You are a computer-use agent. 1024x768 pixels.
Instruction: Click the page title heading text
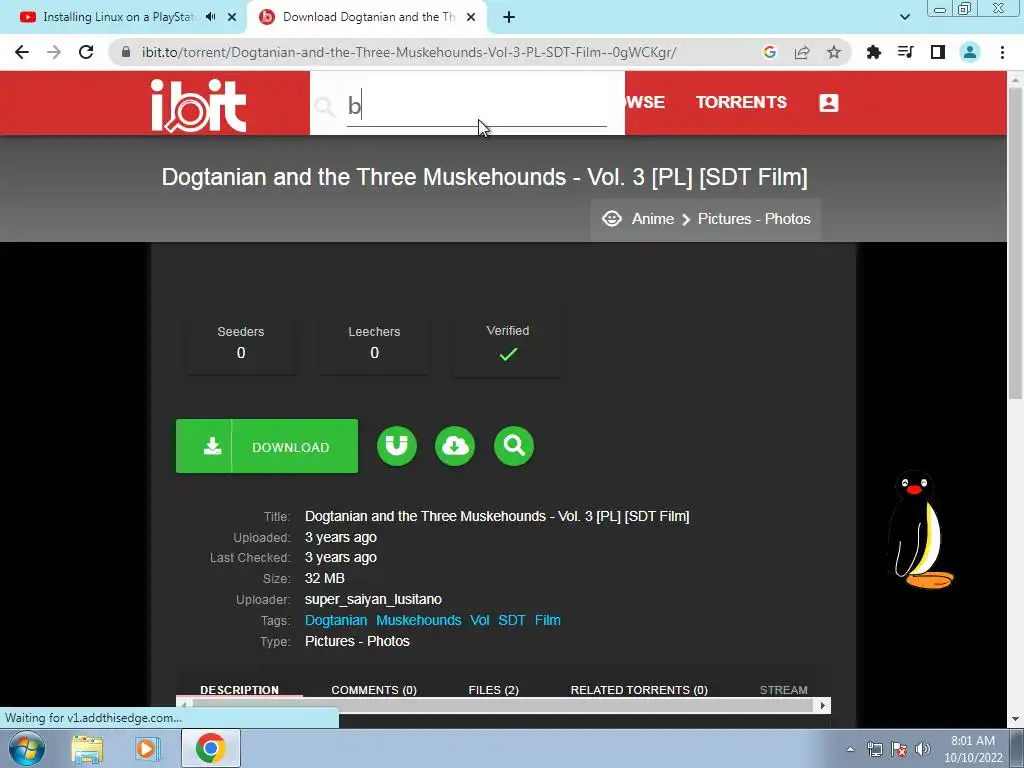coord(485,177)
